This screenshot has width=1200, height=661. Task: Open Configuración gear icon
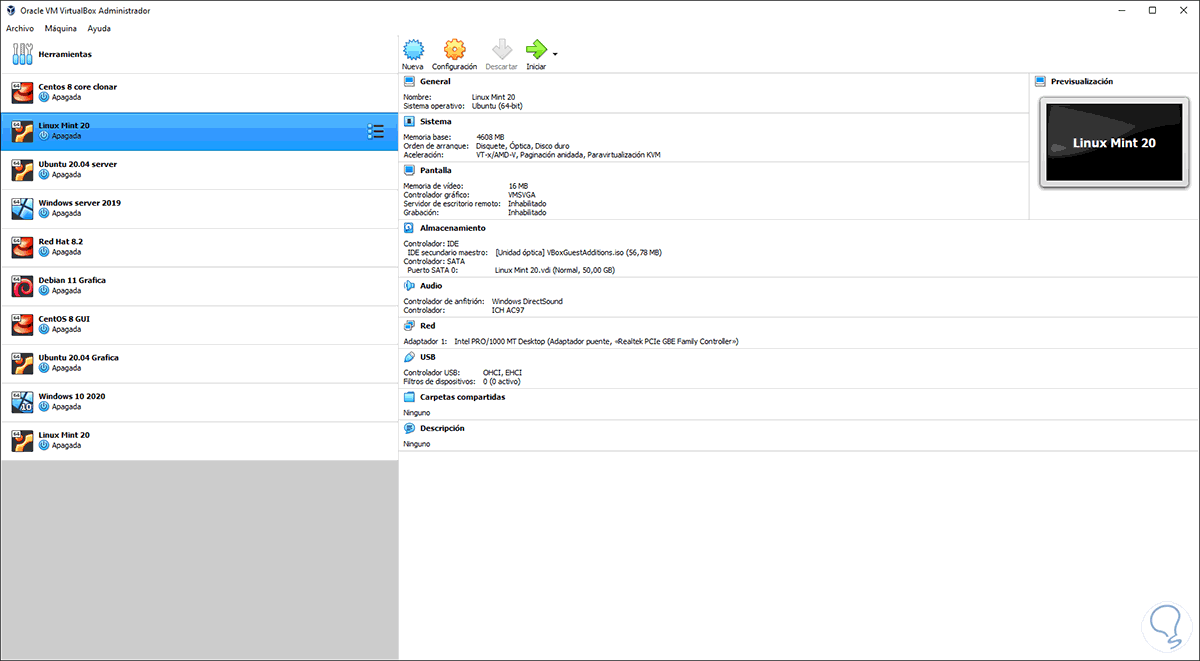[x=454, y=49]
